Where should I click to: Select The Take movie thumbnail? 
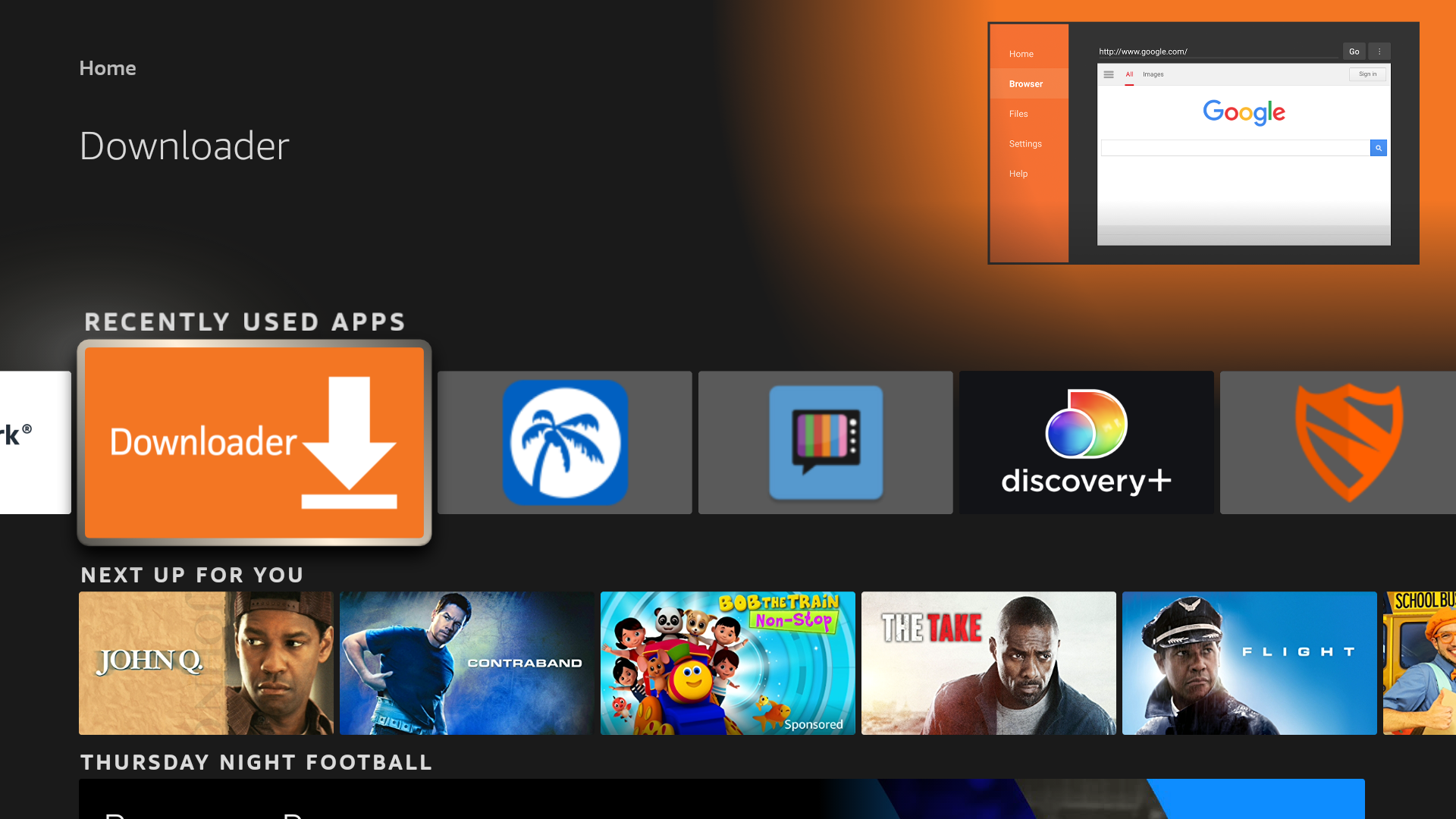[988, 663]
